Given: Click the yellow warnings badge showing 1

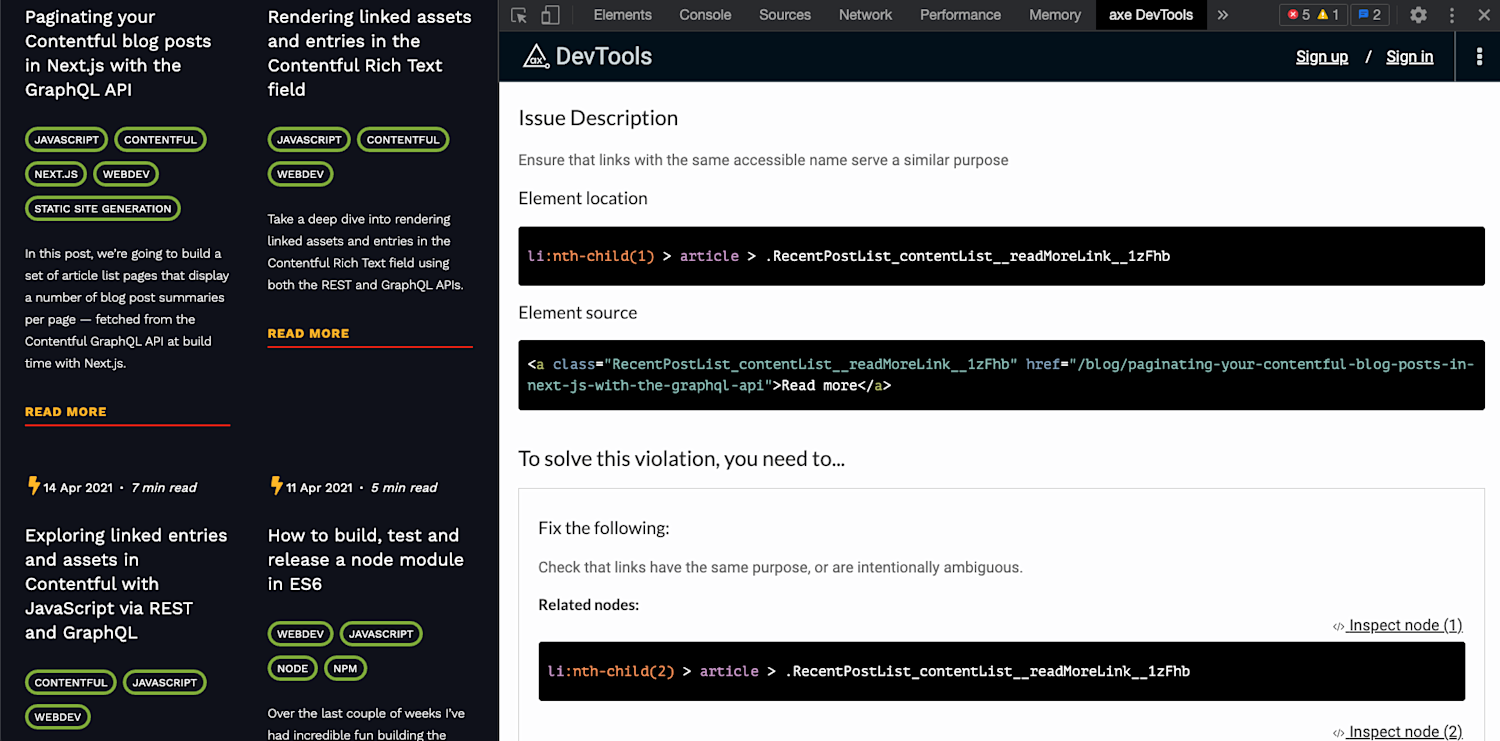Looking at the screenshot, I should tap(1331, 15).
